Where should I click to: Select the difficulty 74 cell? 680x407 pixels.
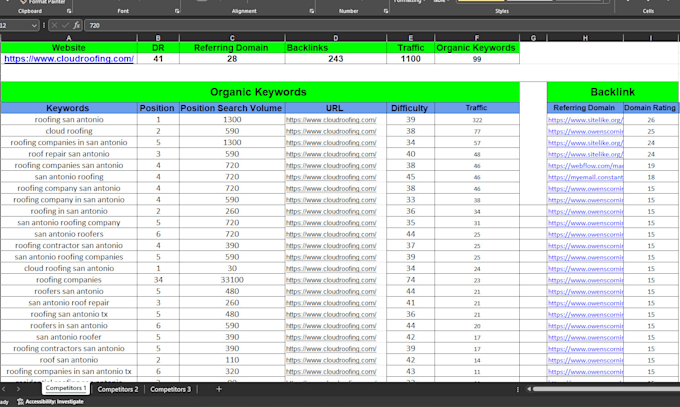[410, 280]
